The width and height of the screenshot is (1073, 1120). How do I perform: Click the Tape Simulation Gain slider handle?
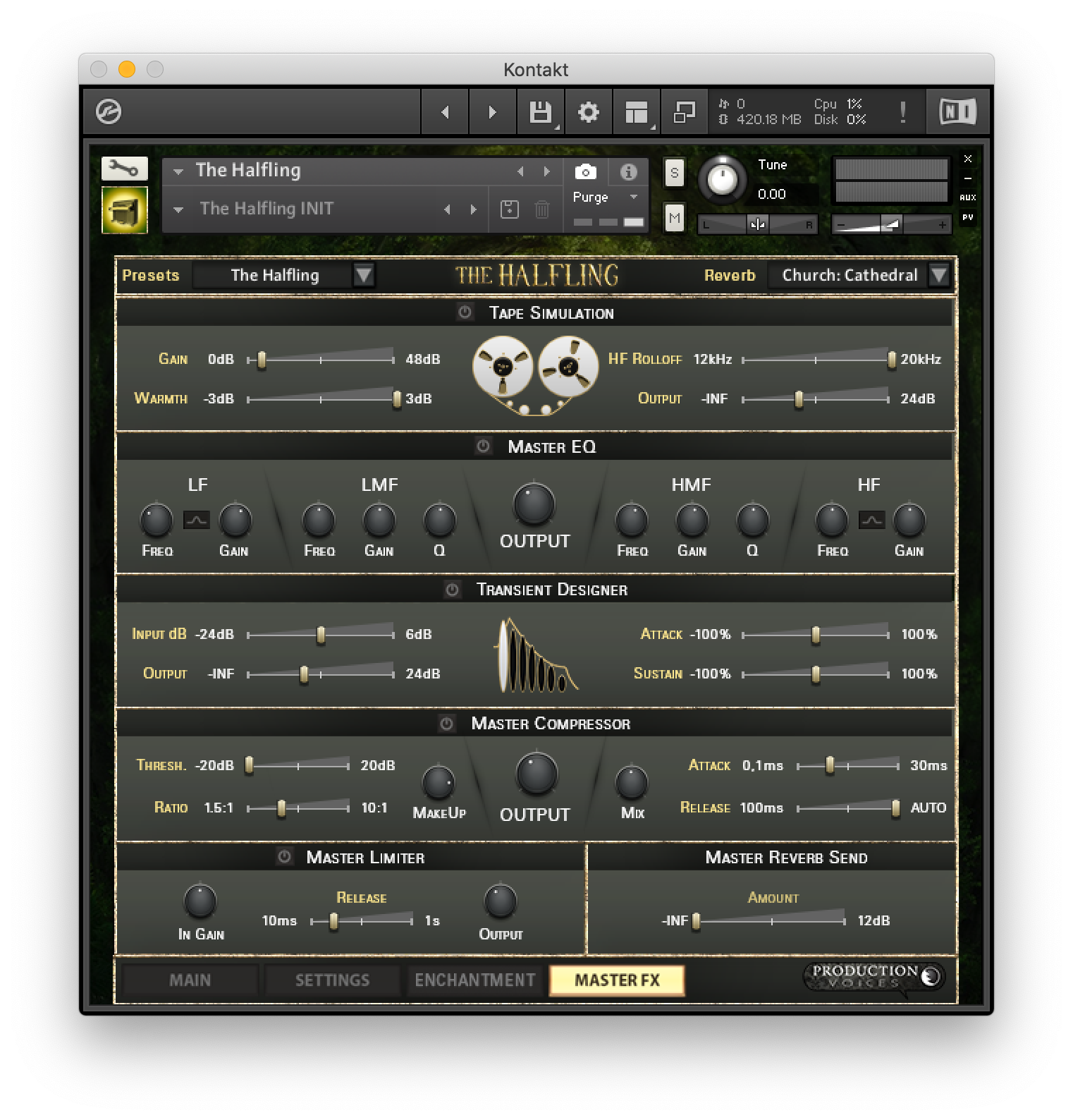click(x=262, y=360)
